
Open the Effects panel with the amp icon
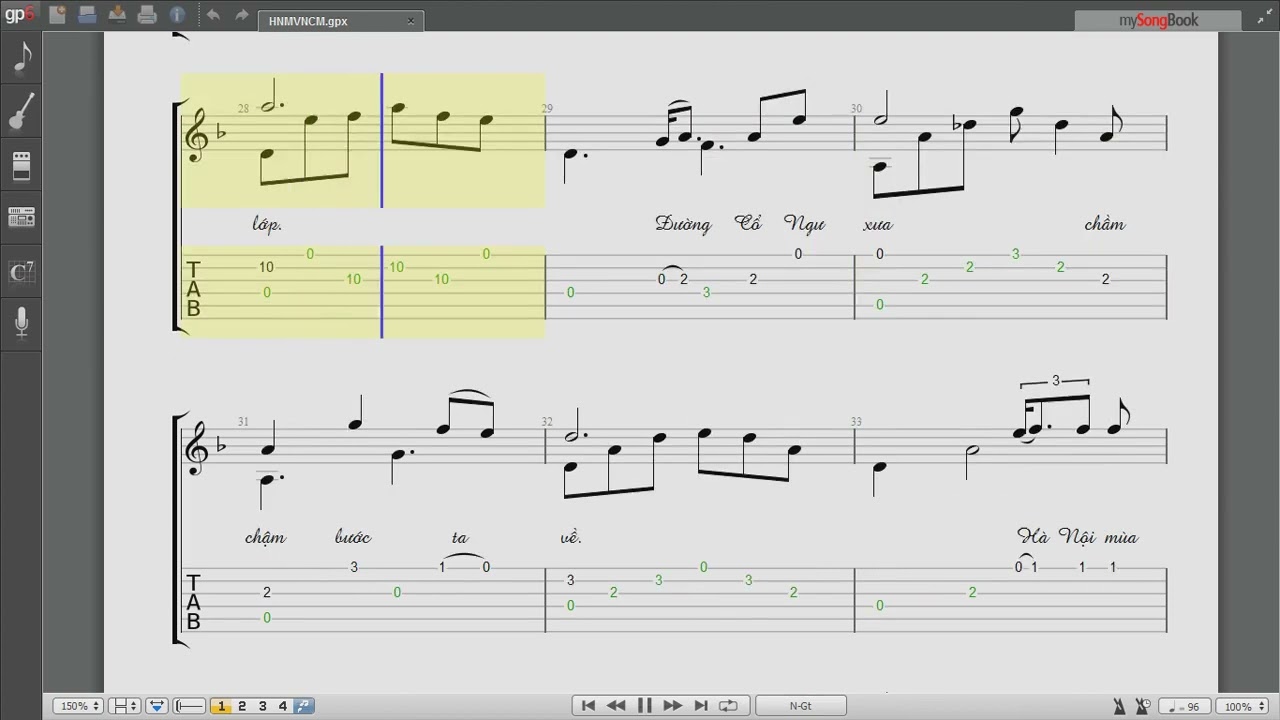click(x=21, y=165)
